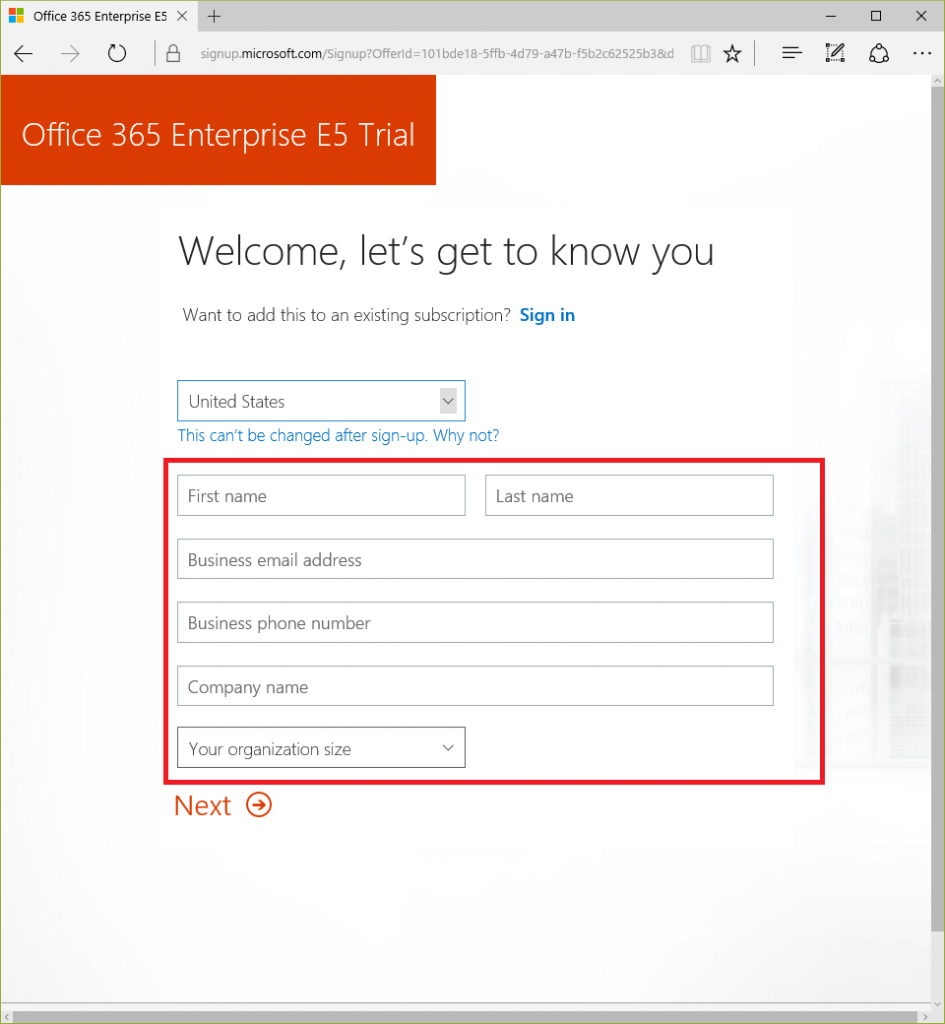The height and width of the screenshot is (1024, 945).
Task: Click the Share icon in toolbar
Action: click(x=878, y=54)
